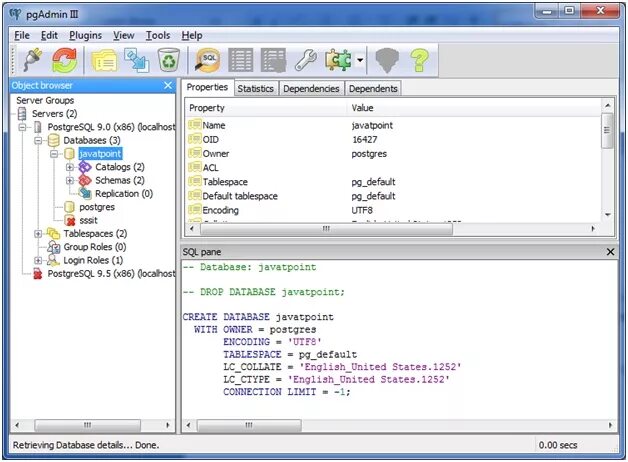This screenshot has height=462, width=628.
Task: Open the Plugins menu
Action: click(x=85, y=36)
